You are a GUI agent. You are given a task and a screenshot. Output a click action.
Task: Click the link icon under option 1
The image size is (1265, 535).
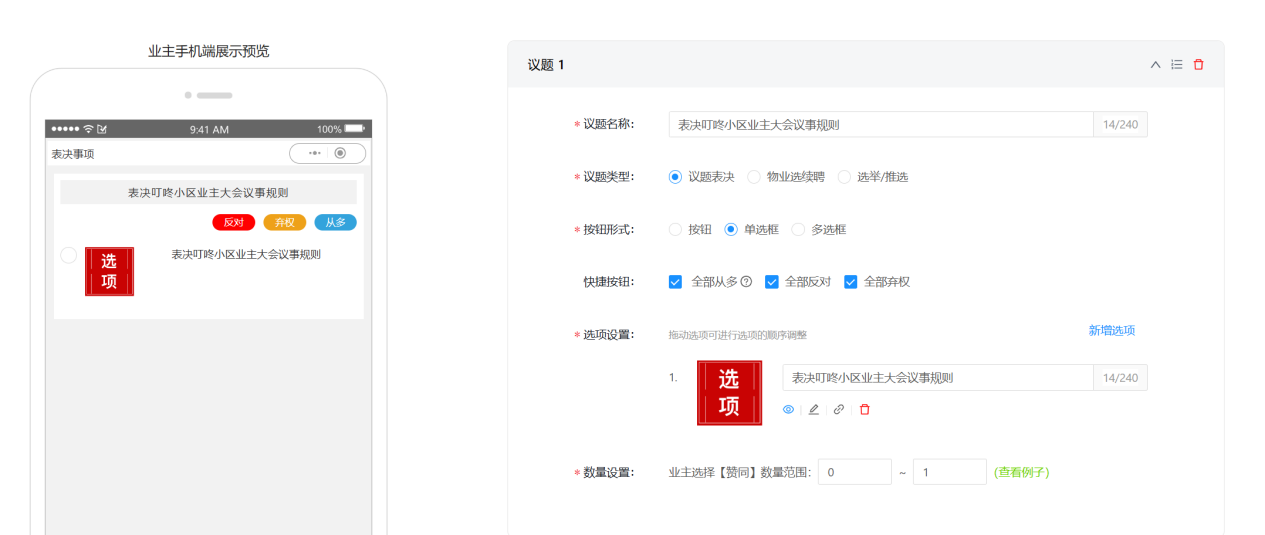pyautogui.click(x=839, y=410)
